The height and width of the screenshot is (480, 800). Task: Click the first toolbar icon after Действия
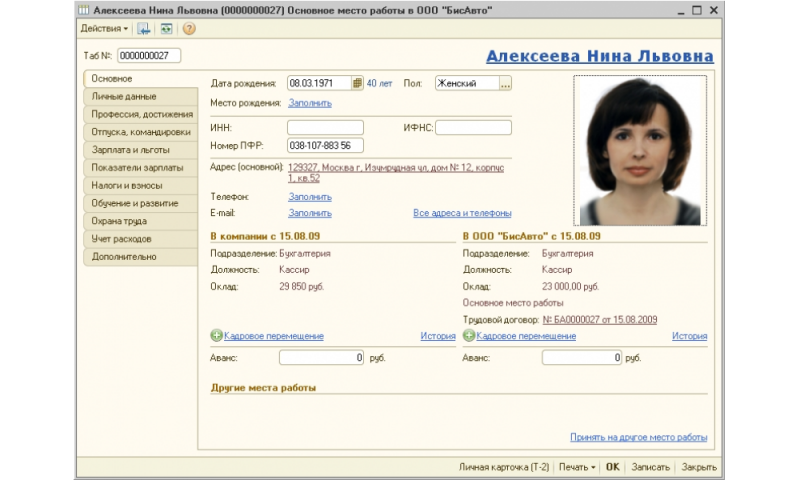point(144,28)
